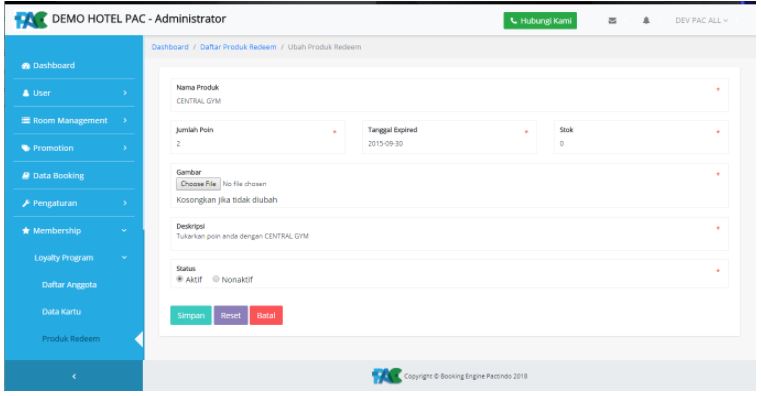This screenshot has height=396, width=761.
Task: Collapse the Loyalty Program submenu chevron
Action: click(x=124, y=258)
